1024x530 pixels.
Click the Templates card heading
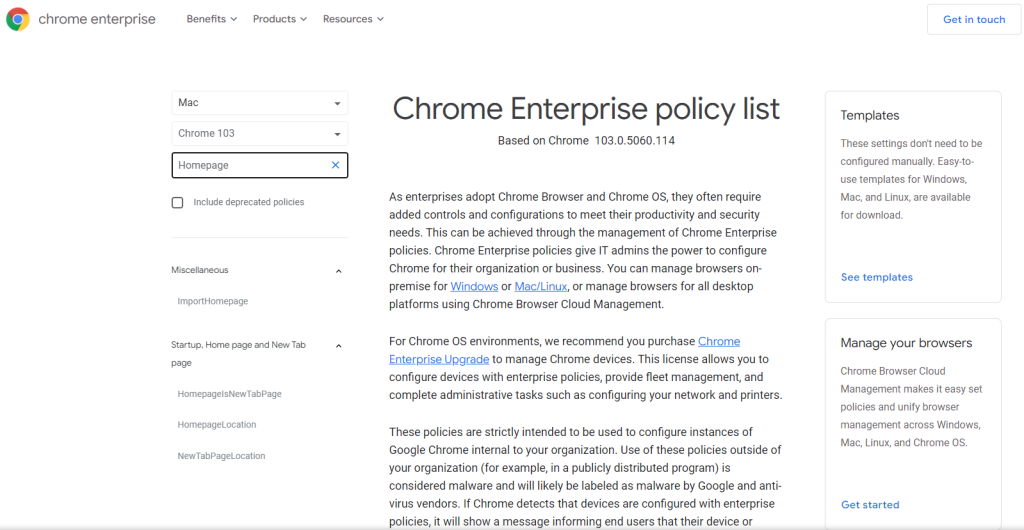[x=870, y=116]
